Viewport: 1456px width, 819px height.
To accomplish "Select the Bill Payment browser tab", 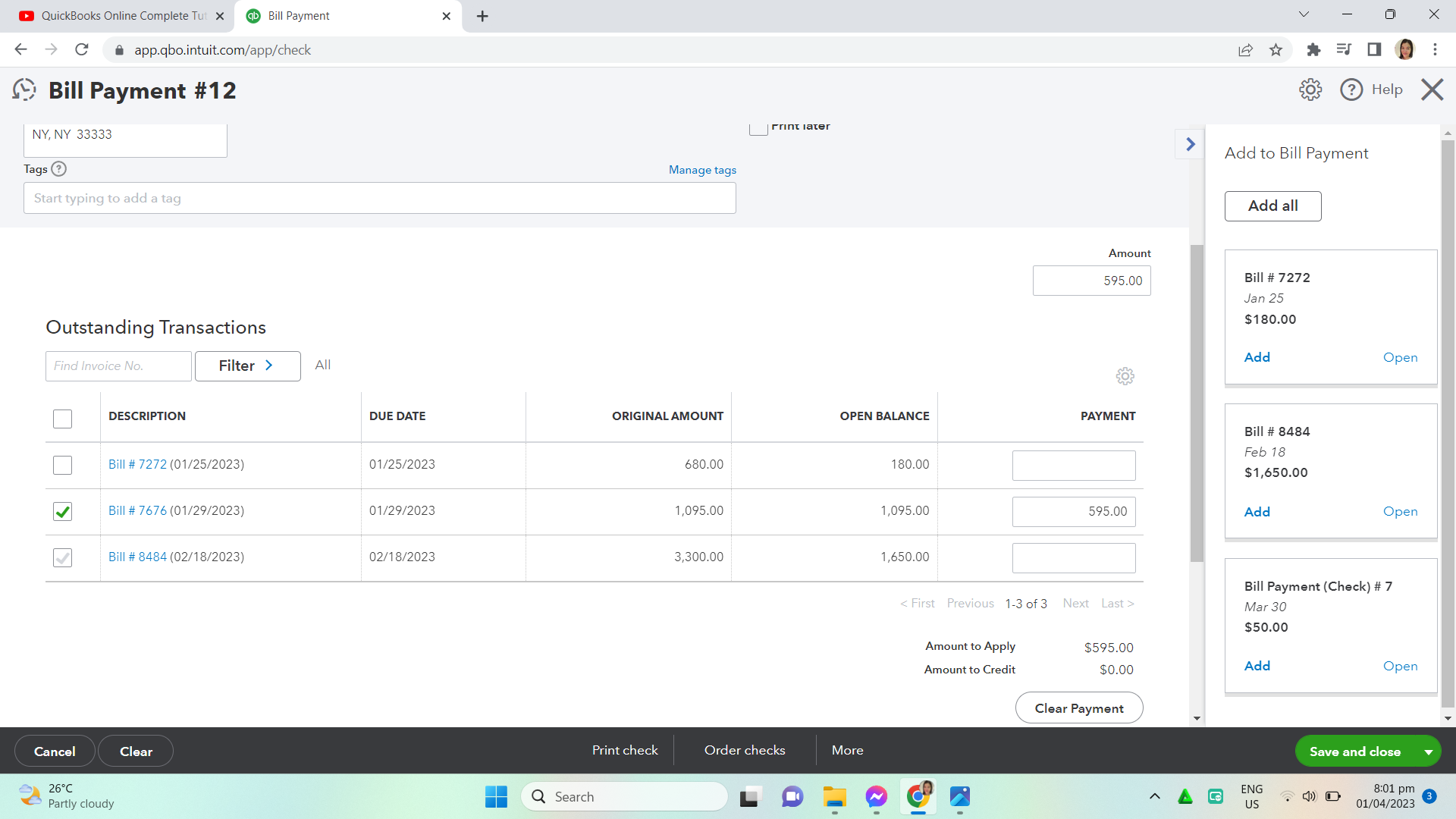I will pos(349,16).
